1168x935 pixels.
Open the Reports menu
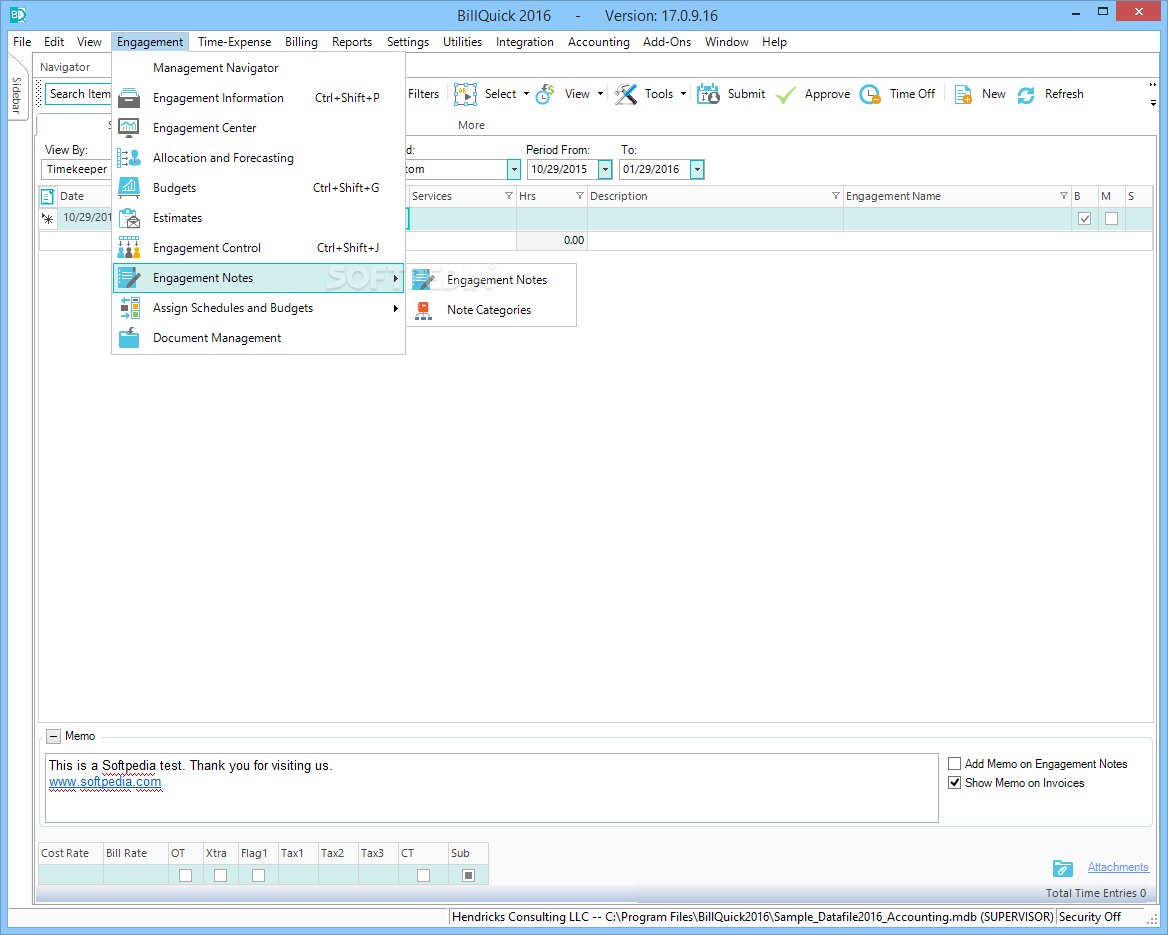(x=352, y=42)
